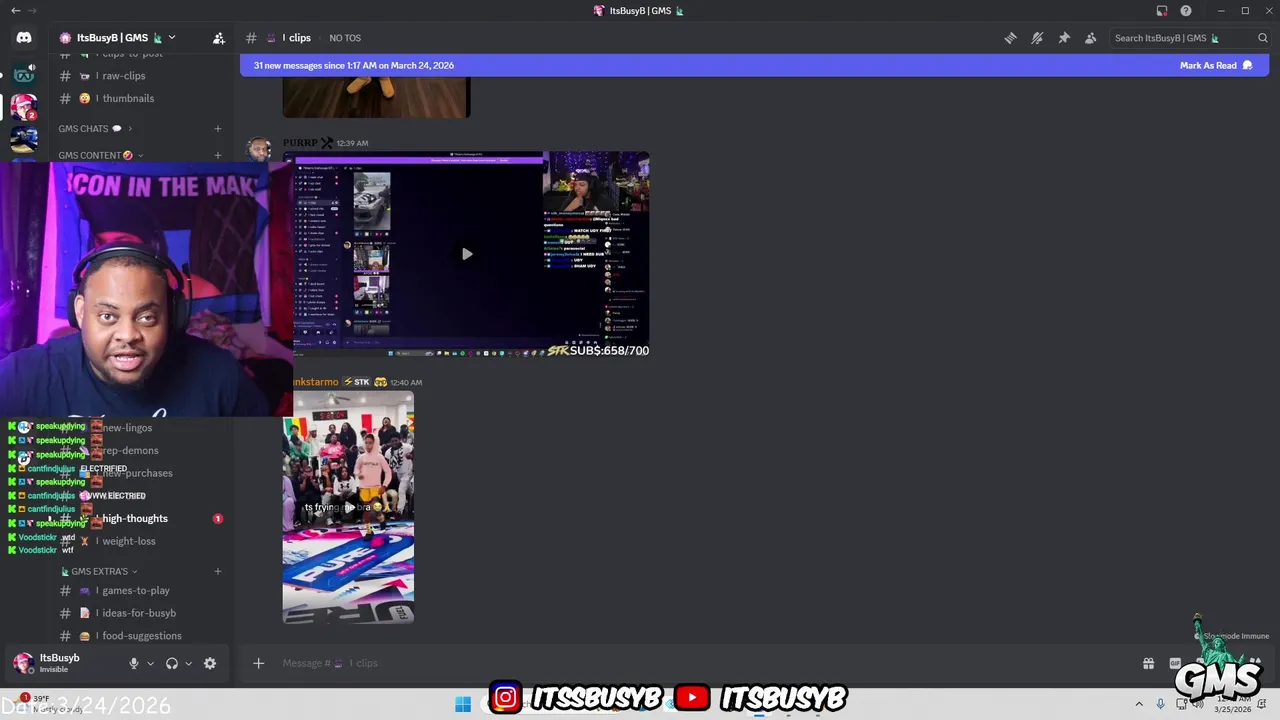This screenshot has height=720, width=1280.
Task: Show hidden system tray icons chevron
Action: pos(1138,704)
